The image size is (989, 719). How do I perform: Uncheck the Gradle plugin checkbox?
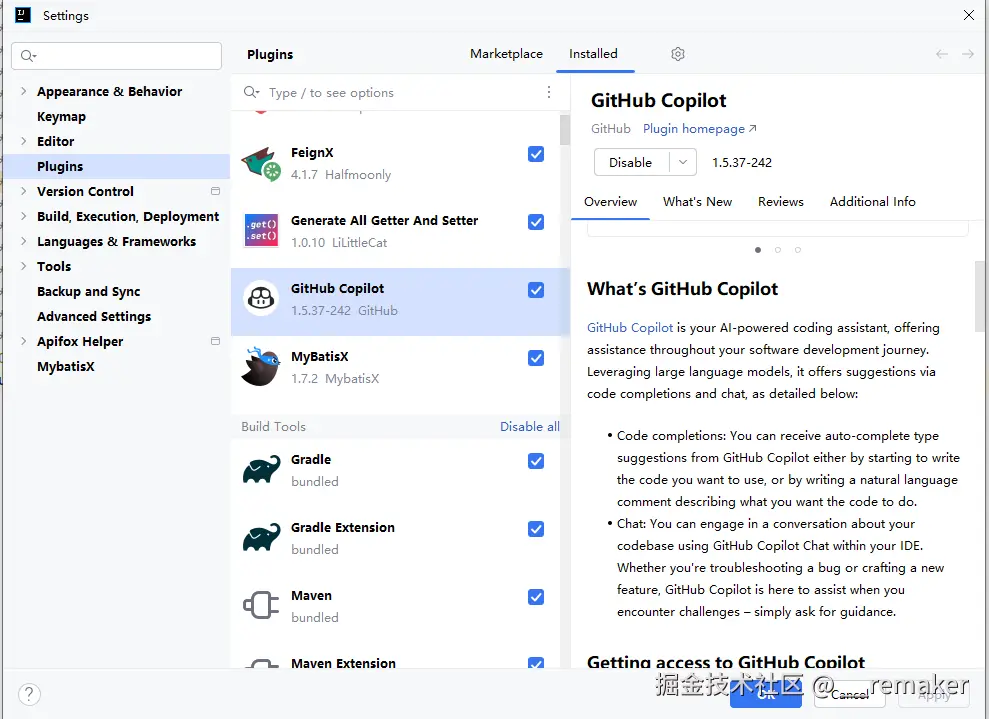click(x=536, y=461)
